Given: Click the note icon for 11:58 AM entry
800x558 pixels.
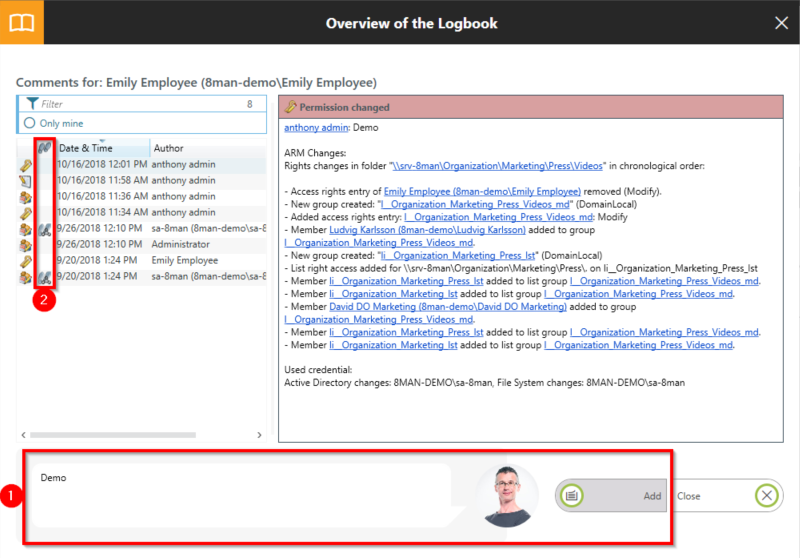Looking at the screenshot, I should coord(26,181).
